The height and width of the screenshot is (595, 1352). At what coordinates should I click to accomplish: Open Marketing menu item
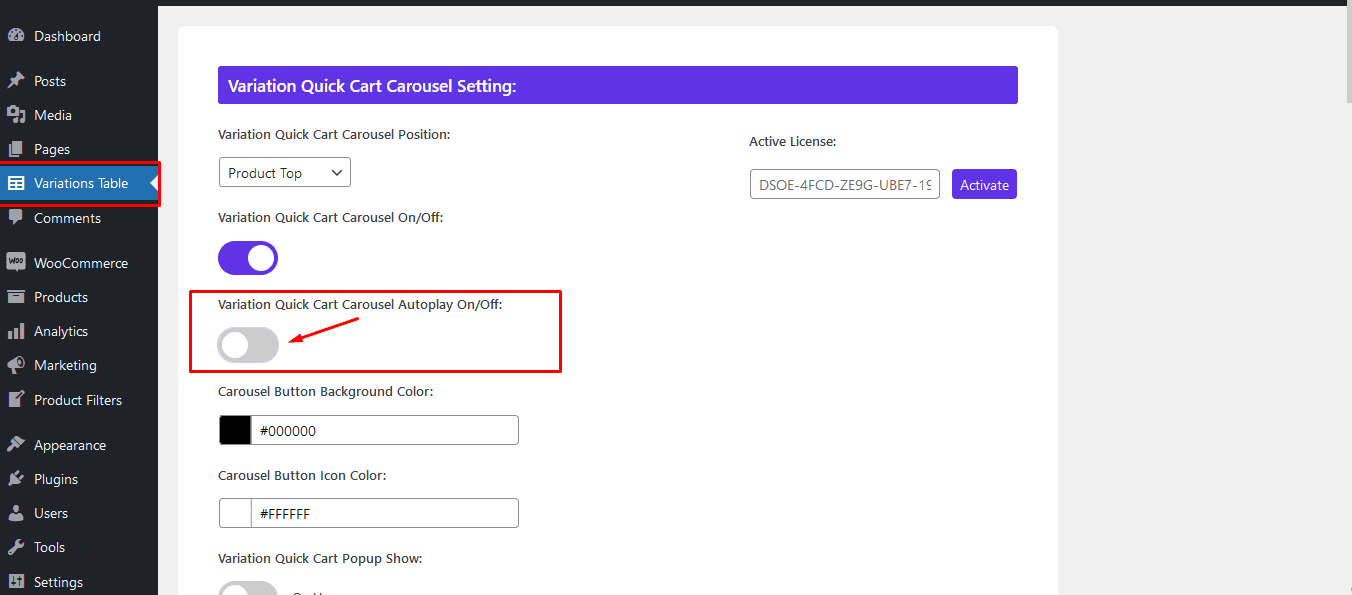(79, 365)
